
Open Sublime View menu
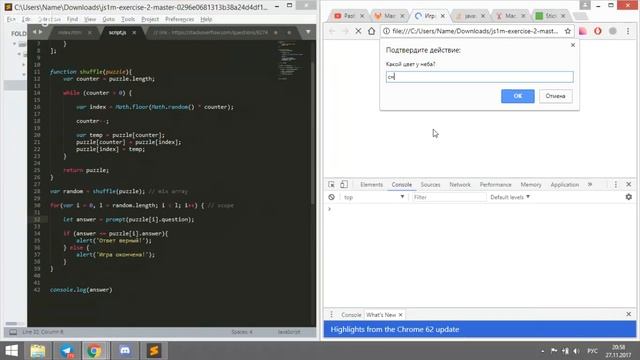point(90,19)
